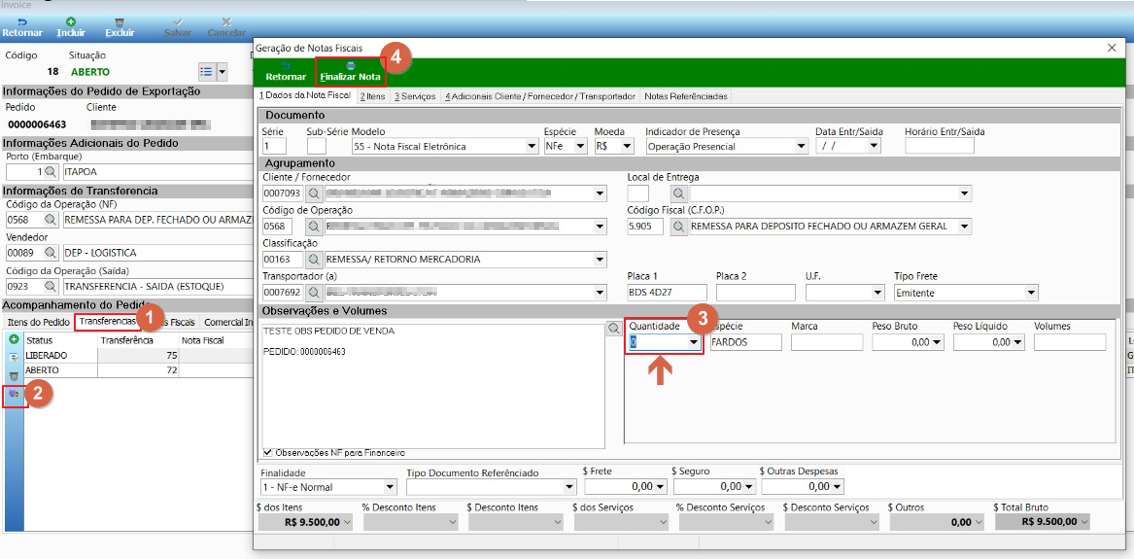This screenshot has height=559, width=1134.
Task: Click the Porto (Embarque) search magnifier
Action: click(49, 172)
